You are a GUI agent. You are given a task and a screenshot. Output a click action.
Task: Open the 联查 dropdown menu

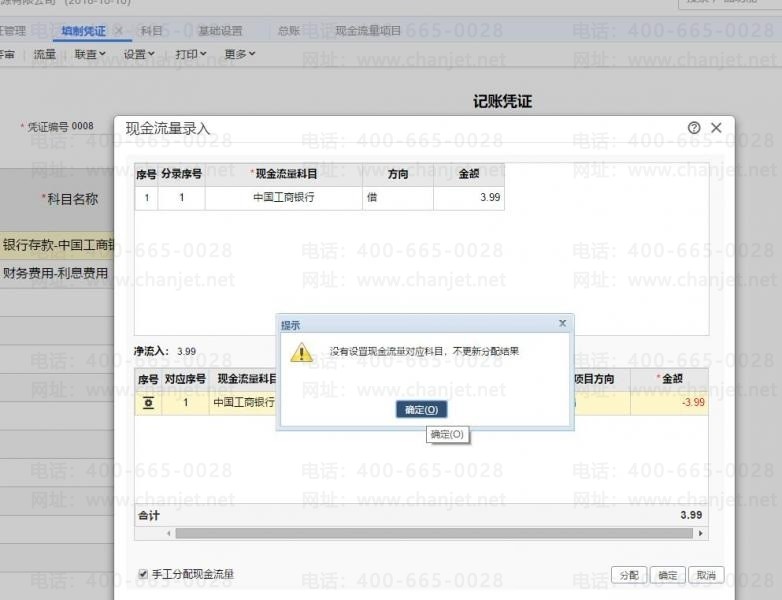click(90, 54)
